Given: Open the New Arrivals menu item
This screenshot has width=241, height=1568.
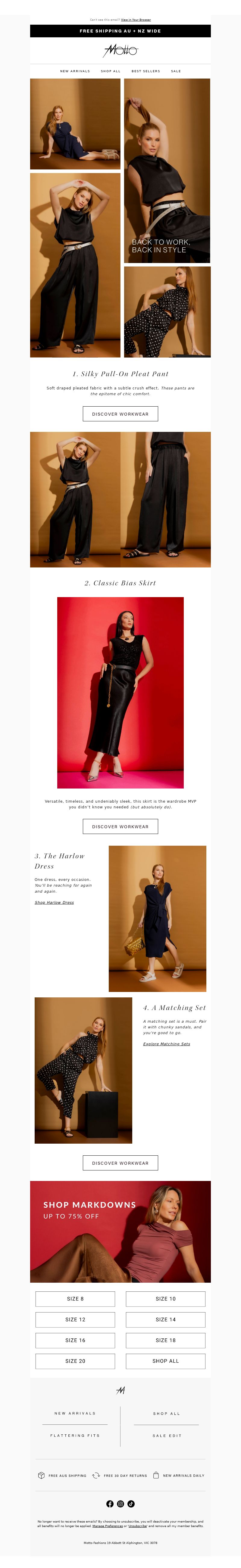Looking at the screenshot, I should pyautogui.click(x=75, y=71).
